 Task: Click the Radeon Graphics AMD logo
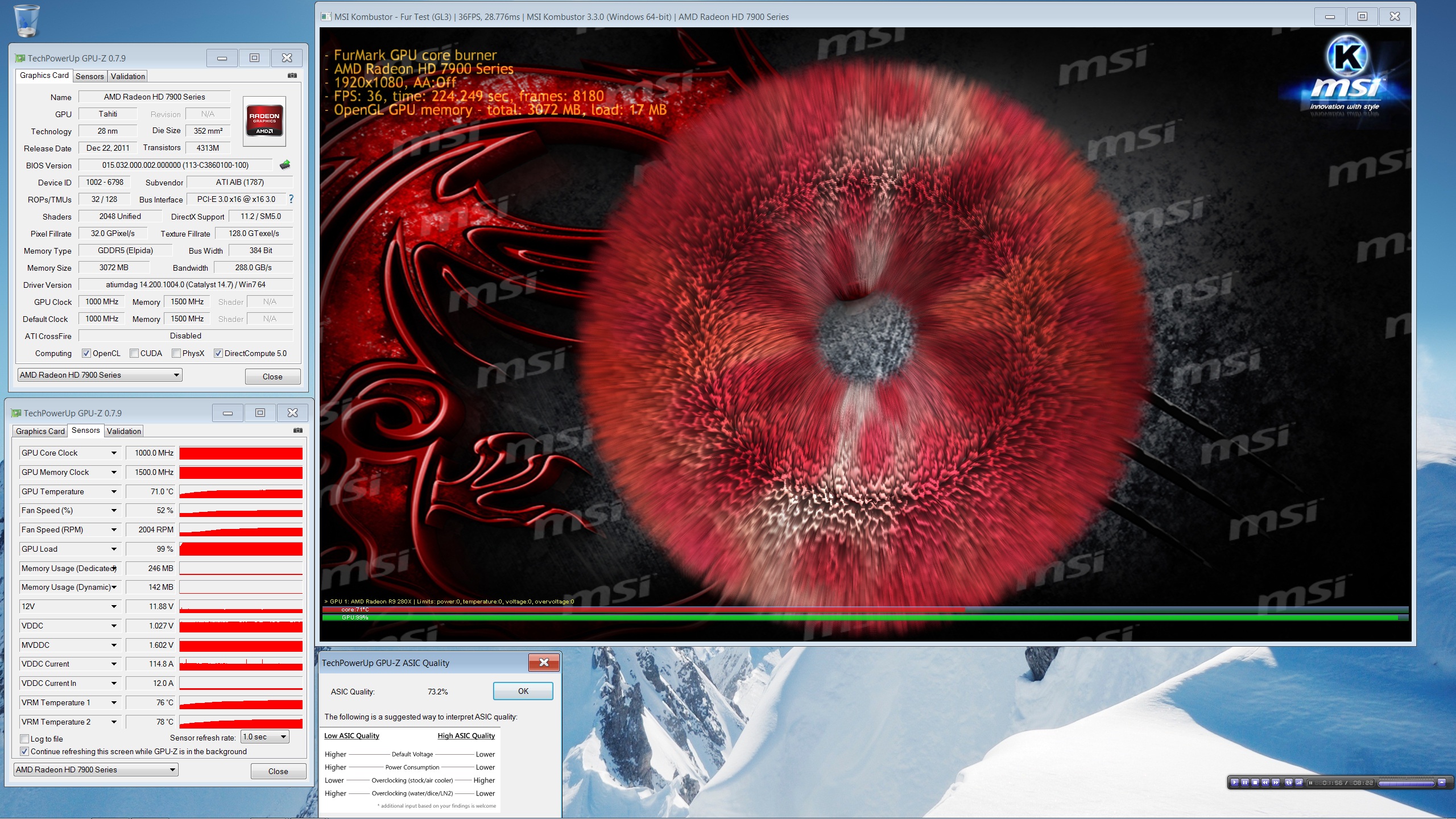click(x=264, y=121)
